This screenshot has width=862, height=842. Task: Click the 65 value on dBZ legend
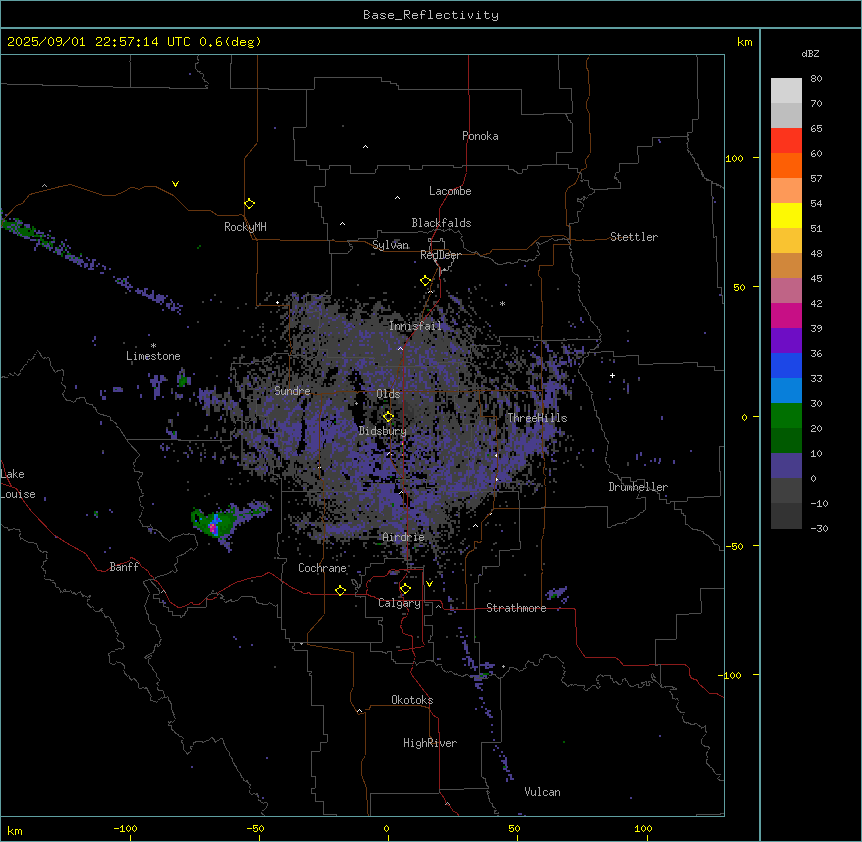pyautogui.click(x=816, y=129)
